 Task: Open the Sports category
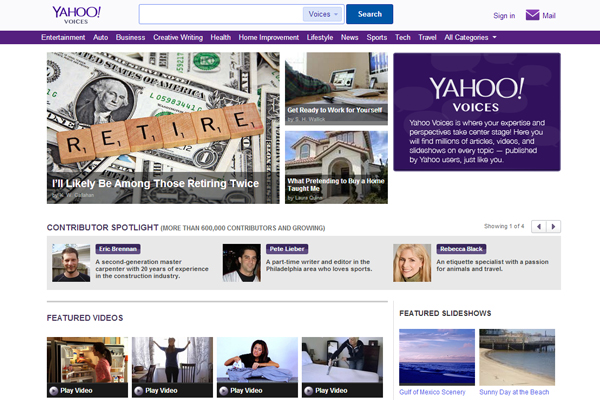[377, 37]
